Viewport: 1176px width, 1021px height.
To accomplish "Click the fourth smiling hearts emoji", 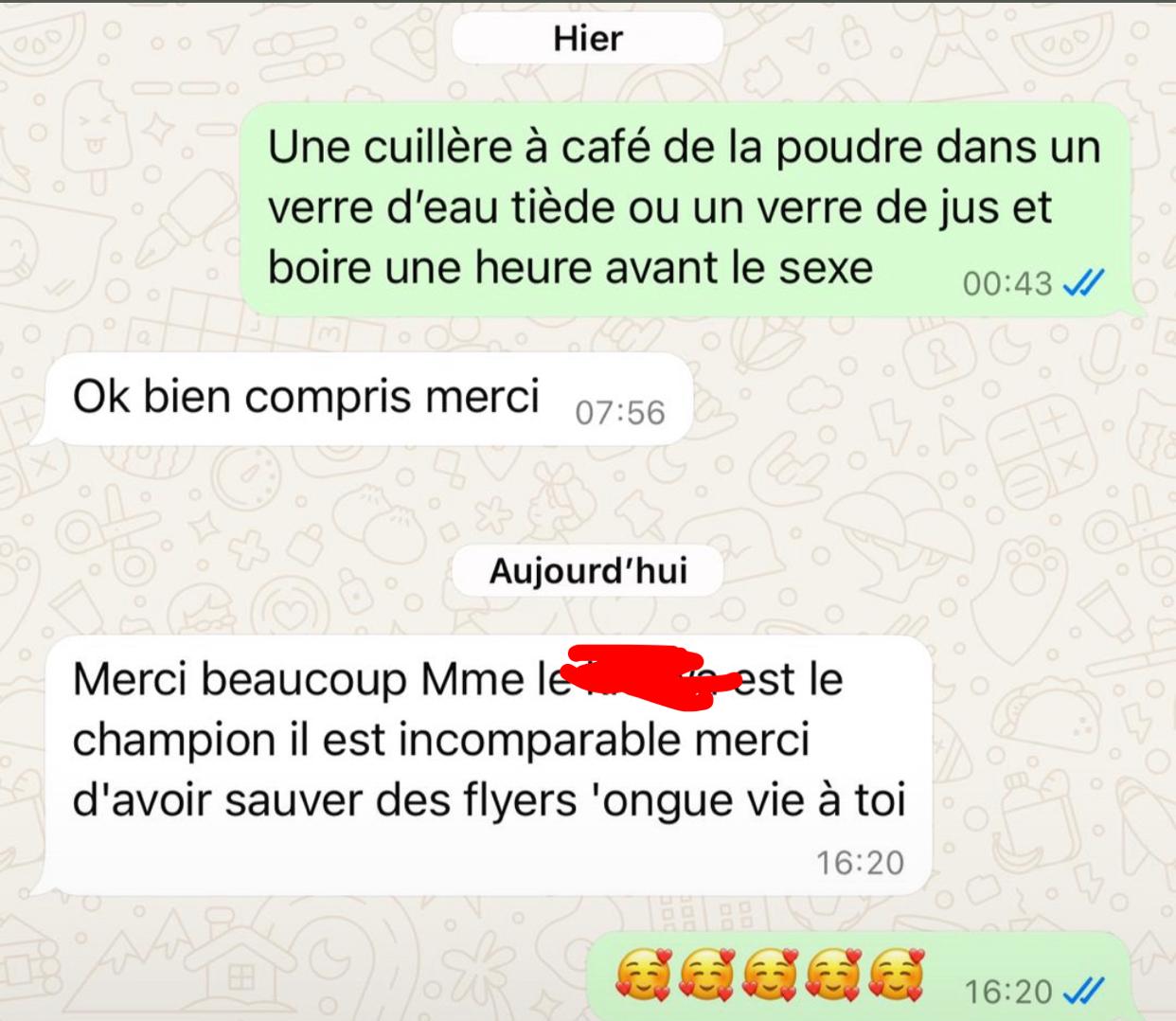I will point(833,976).
